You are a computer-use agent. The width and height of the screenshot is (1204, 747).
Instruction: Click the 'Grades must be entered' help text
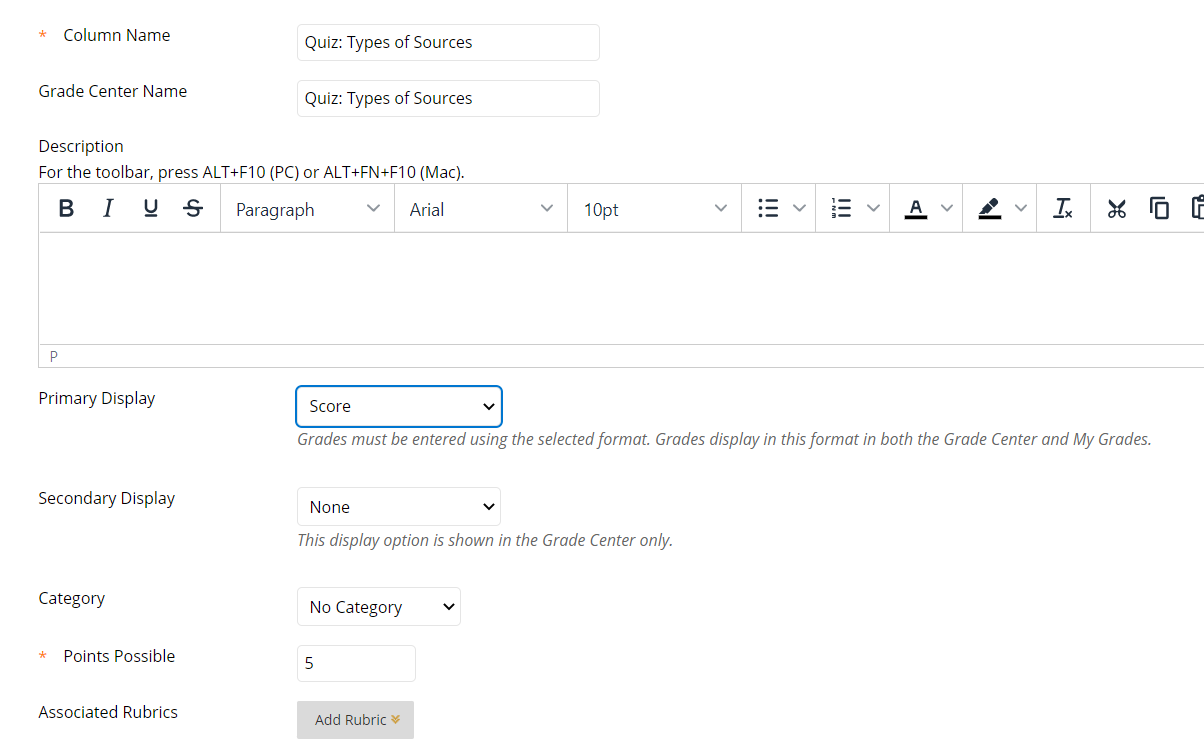[x=724, y=439]
